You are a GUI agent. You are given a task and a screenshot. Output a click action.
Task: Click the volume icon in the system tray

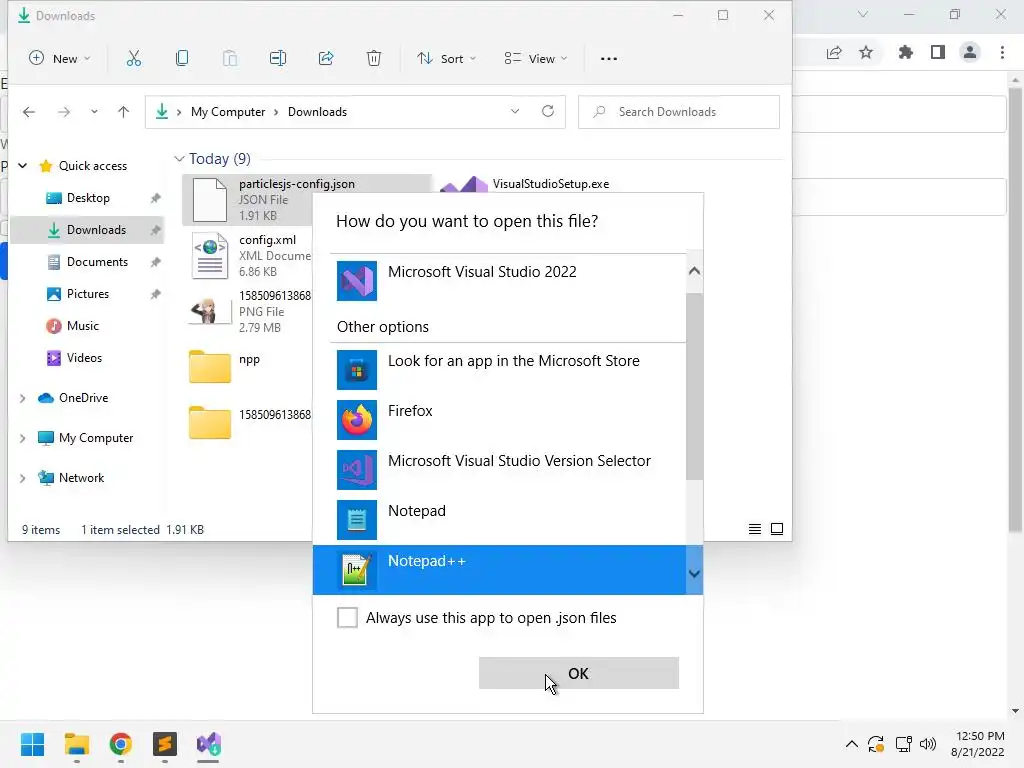(x=927, y=744)
